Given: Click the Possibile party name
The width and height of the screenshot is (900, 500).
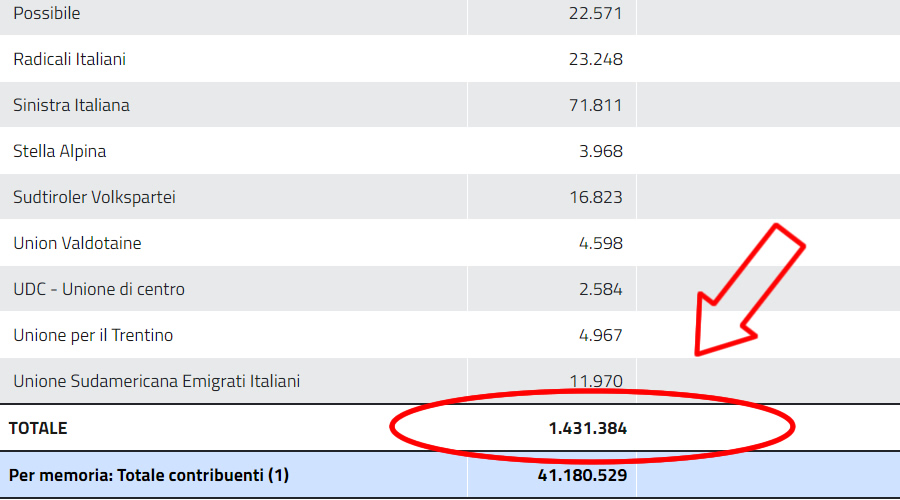Looking at the screenshot, I should coord(47,14).
